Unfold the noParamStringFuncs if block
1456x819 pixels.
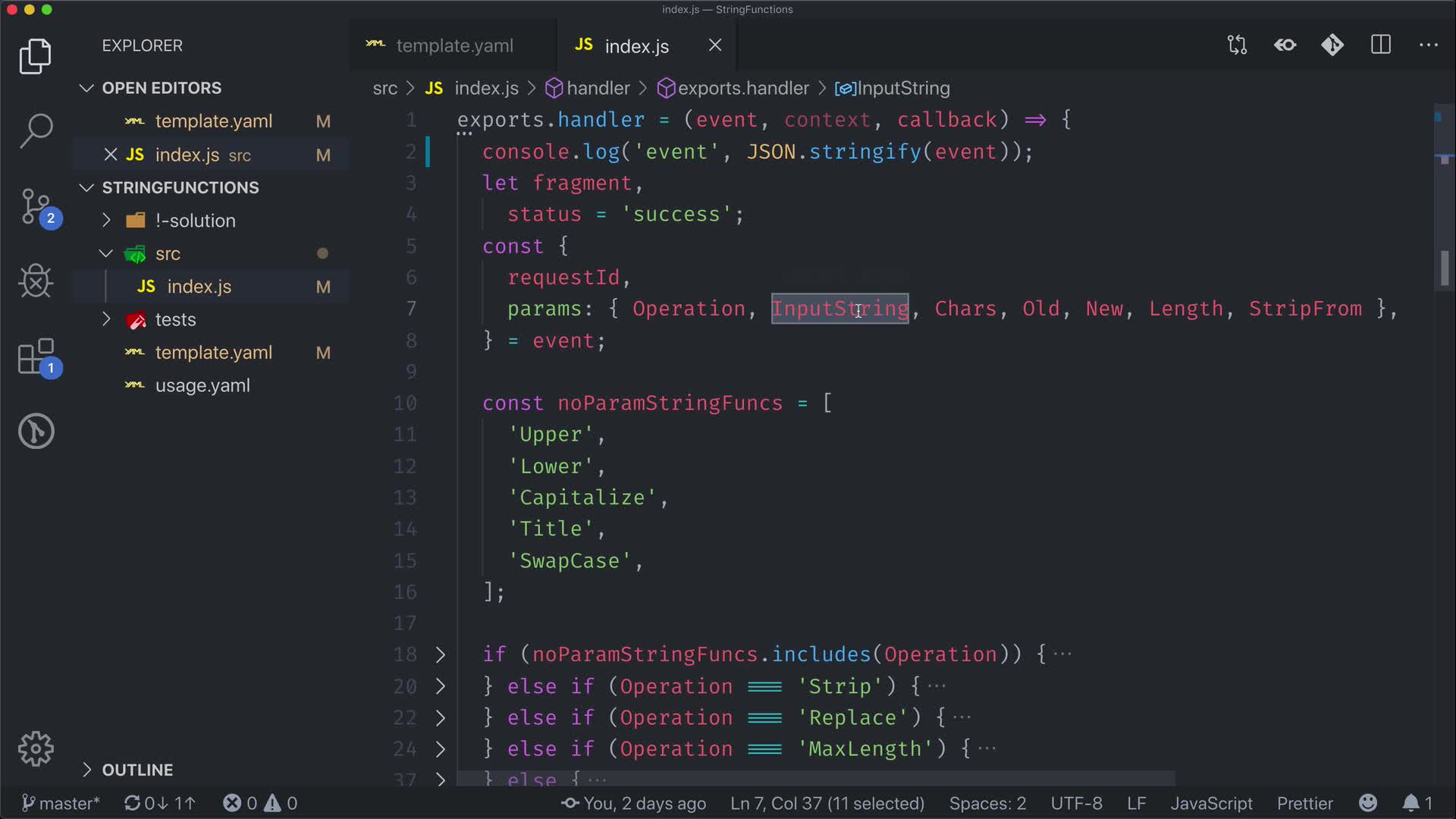[x=441, y=654]
